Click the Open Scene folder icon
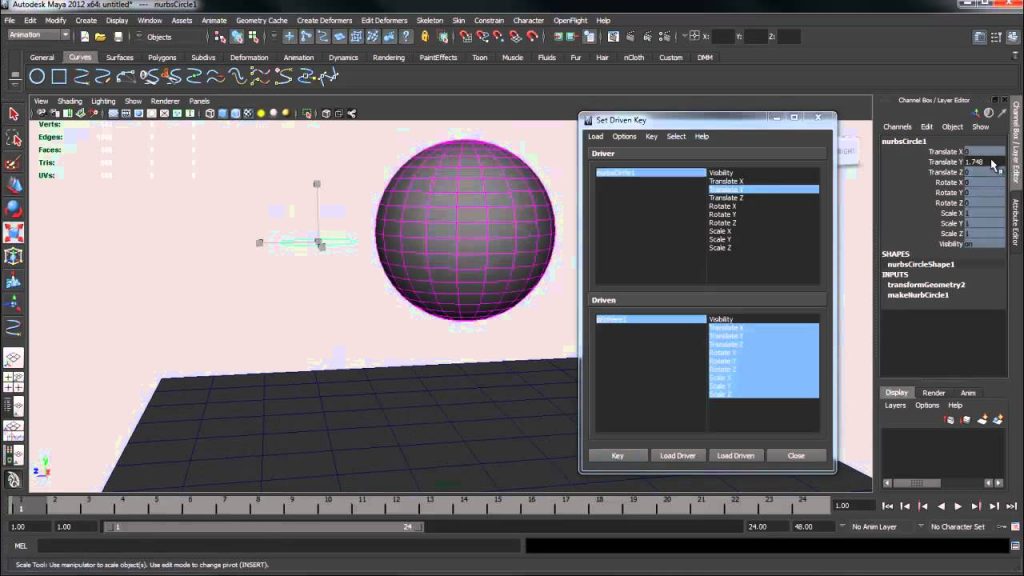This screenshot has width=1024, height=576. point(101,37)
